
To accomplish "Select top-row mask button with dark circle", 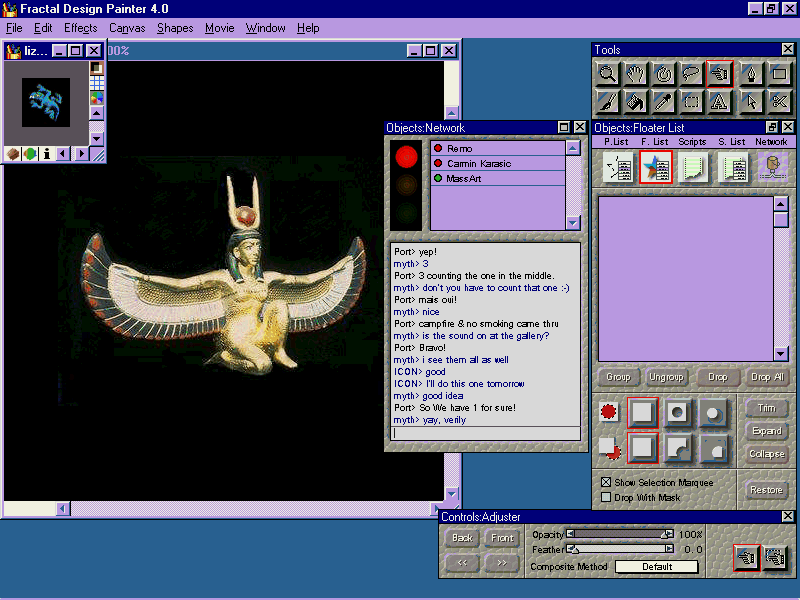I will [678, 412].
